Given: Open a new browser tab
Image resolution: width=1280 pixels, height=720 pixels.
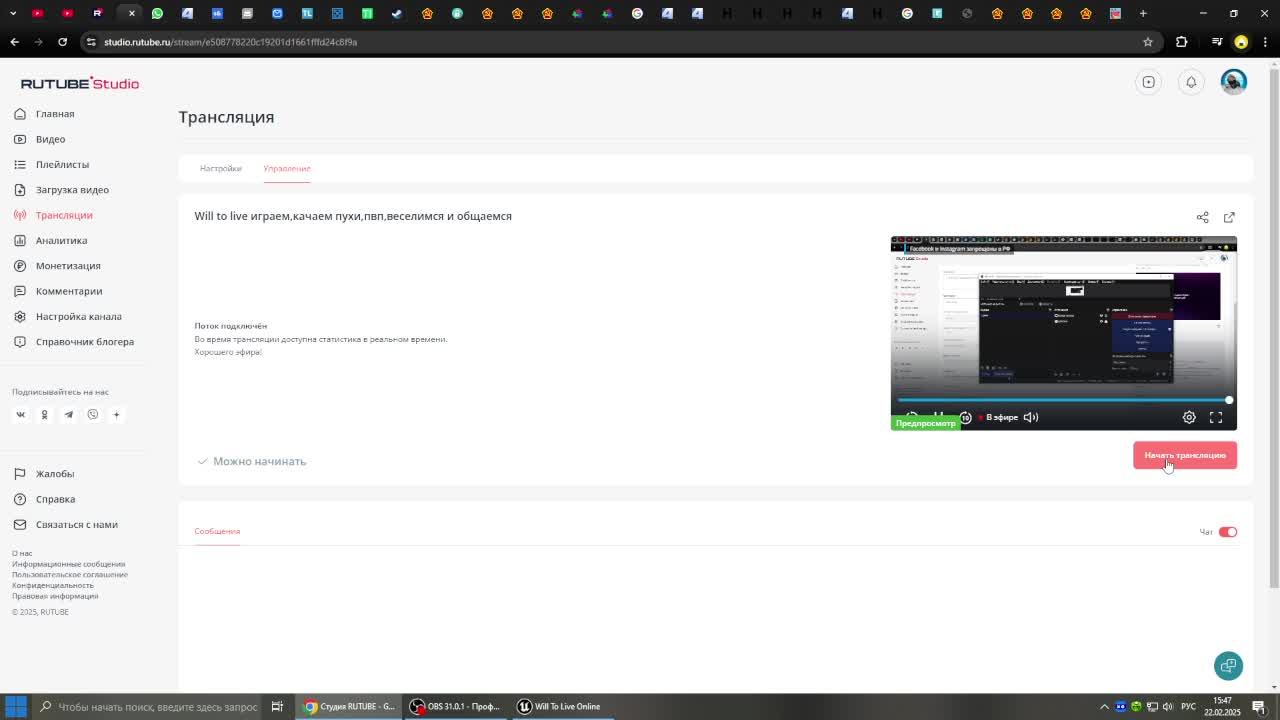Looking at the screenshot, I should pyautogui.click(x=1143, y=13).
